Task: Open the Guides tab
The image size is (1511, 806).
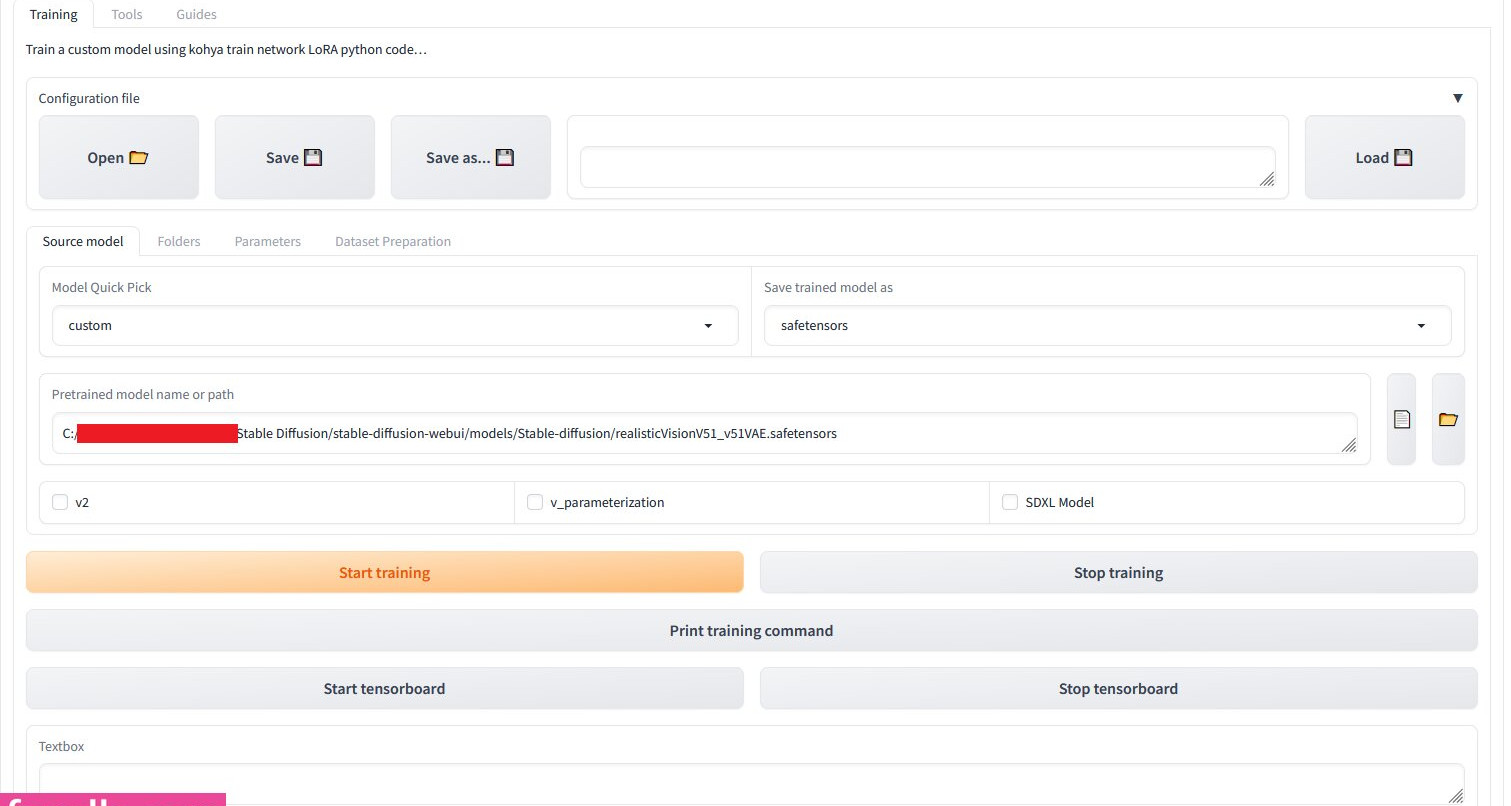Action: point(196,14)
